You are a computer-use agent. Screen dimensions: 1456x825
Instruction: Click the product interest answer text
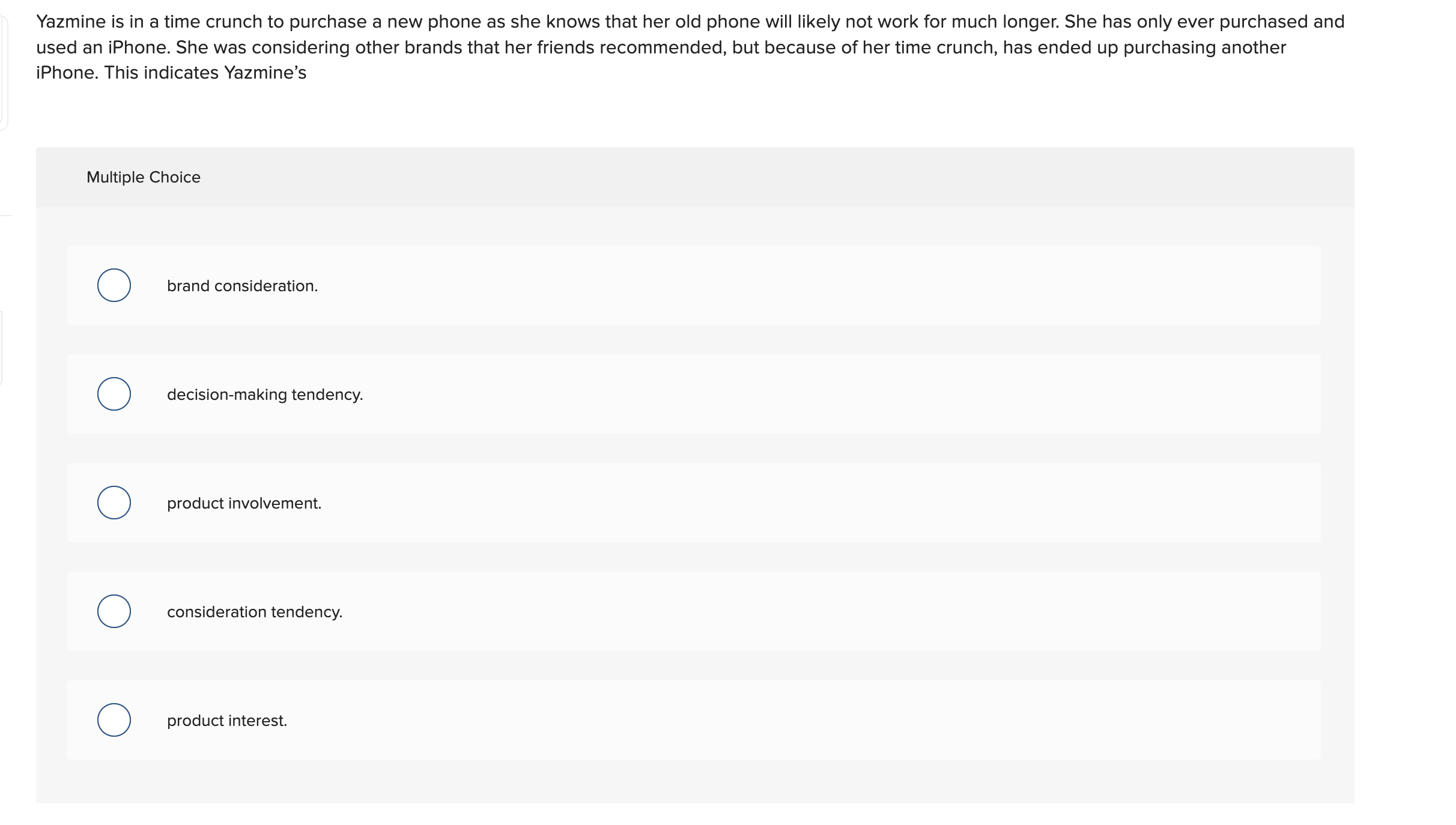click(226, 721)
